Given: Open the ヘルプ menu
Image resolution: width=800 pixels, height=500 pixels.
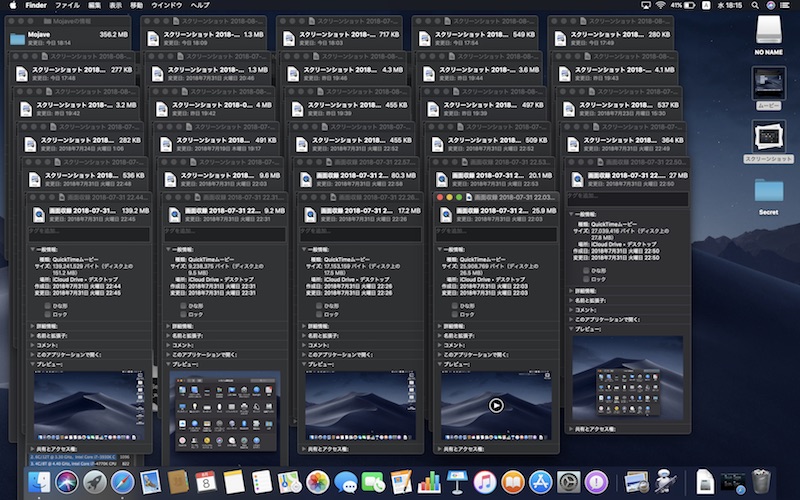Looking at the screenshot, I should pos(200,5).
